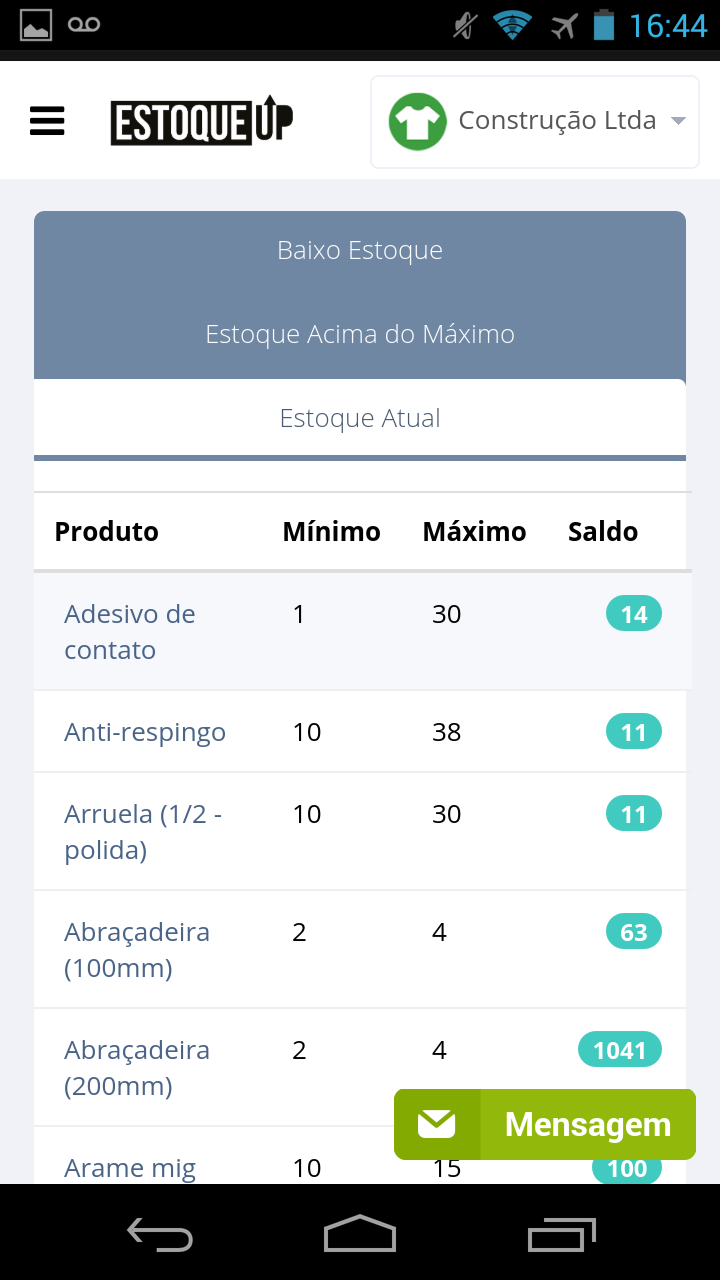720x1280 pixels.
Task: Tap the recent apps navigation icon
Action: (561, 1234)
